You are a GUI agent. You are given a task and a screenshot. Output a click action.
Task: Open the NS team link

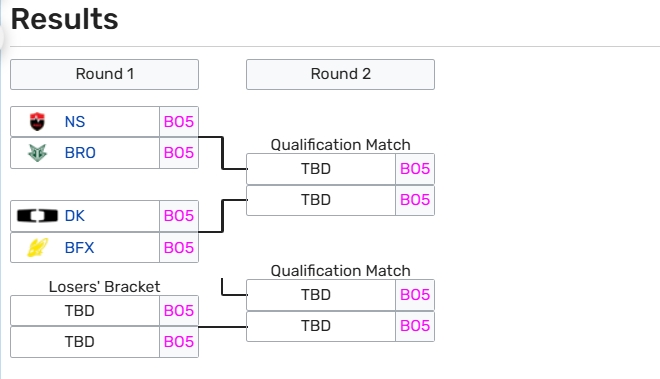click(x=75, y=122)
